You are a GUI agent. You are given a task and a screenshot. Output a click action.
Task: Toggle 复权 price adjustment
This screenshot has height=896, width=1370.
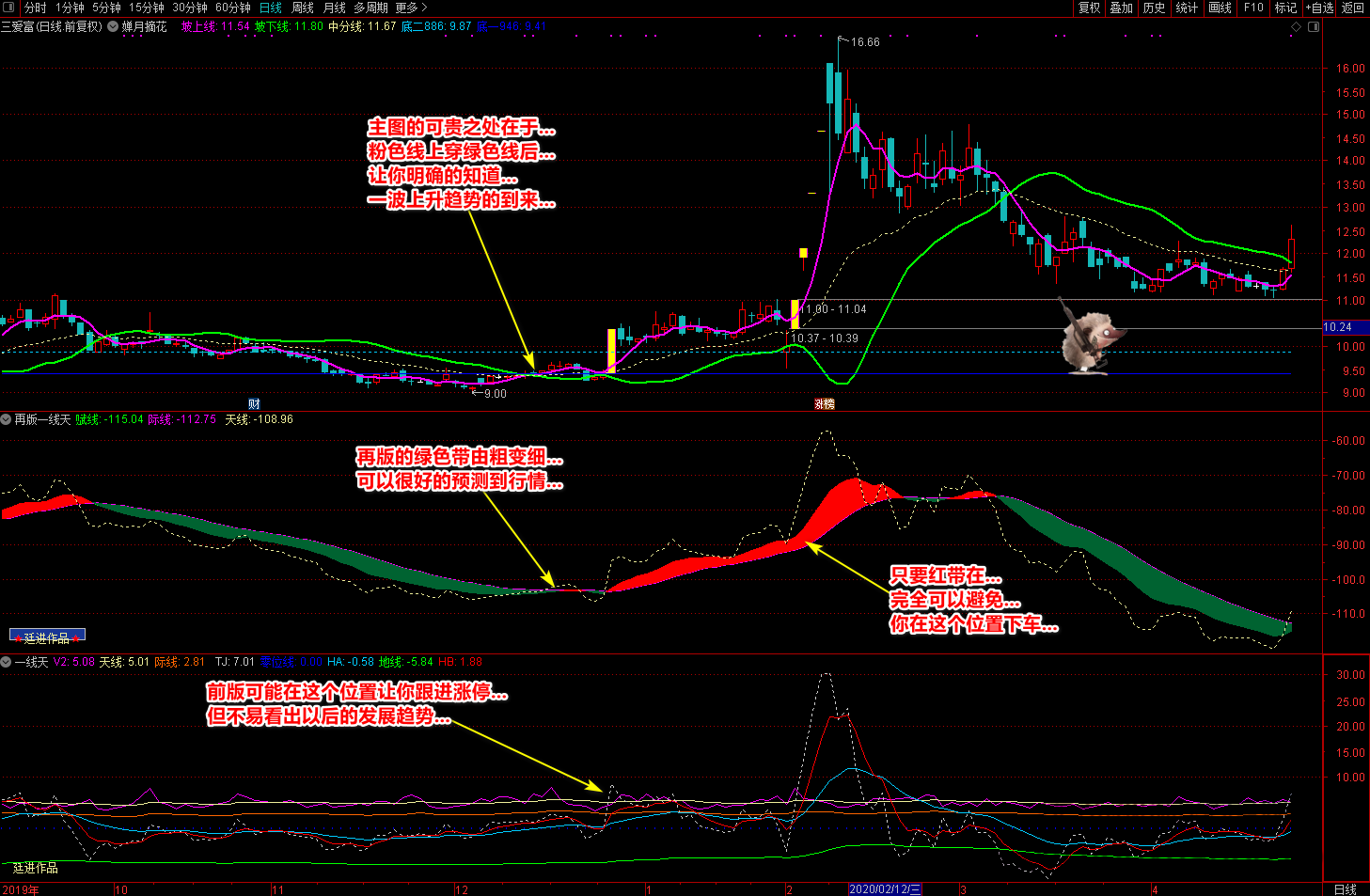coord(1089,8)
